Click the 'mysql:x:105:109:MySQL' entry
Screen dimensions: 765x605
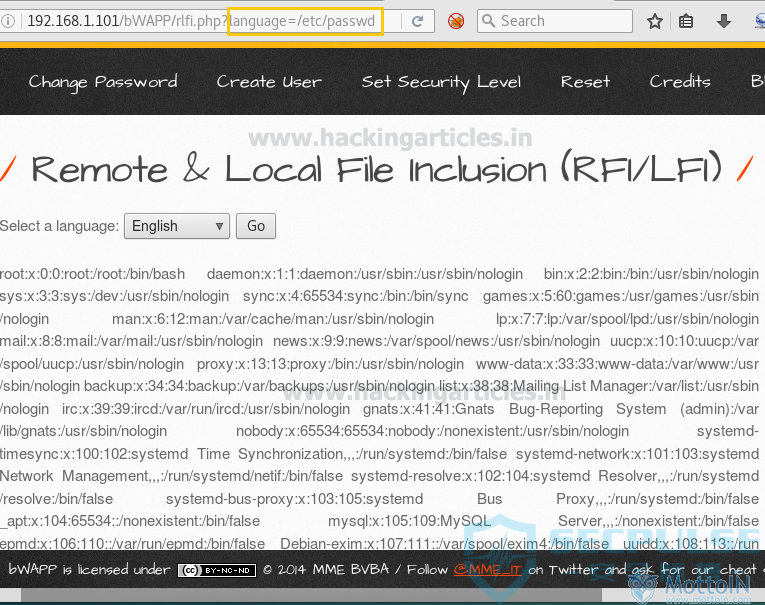[409, 521]
